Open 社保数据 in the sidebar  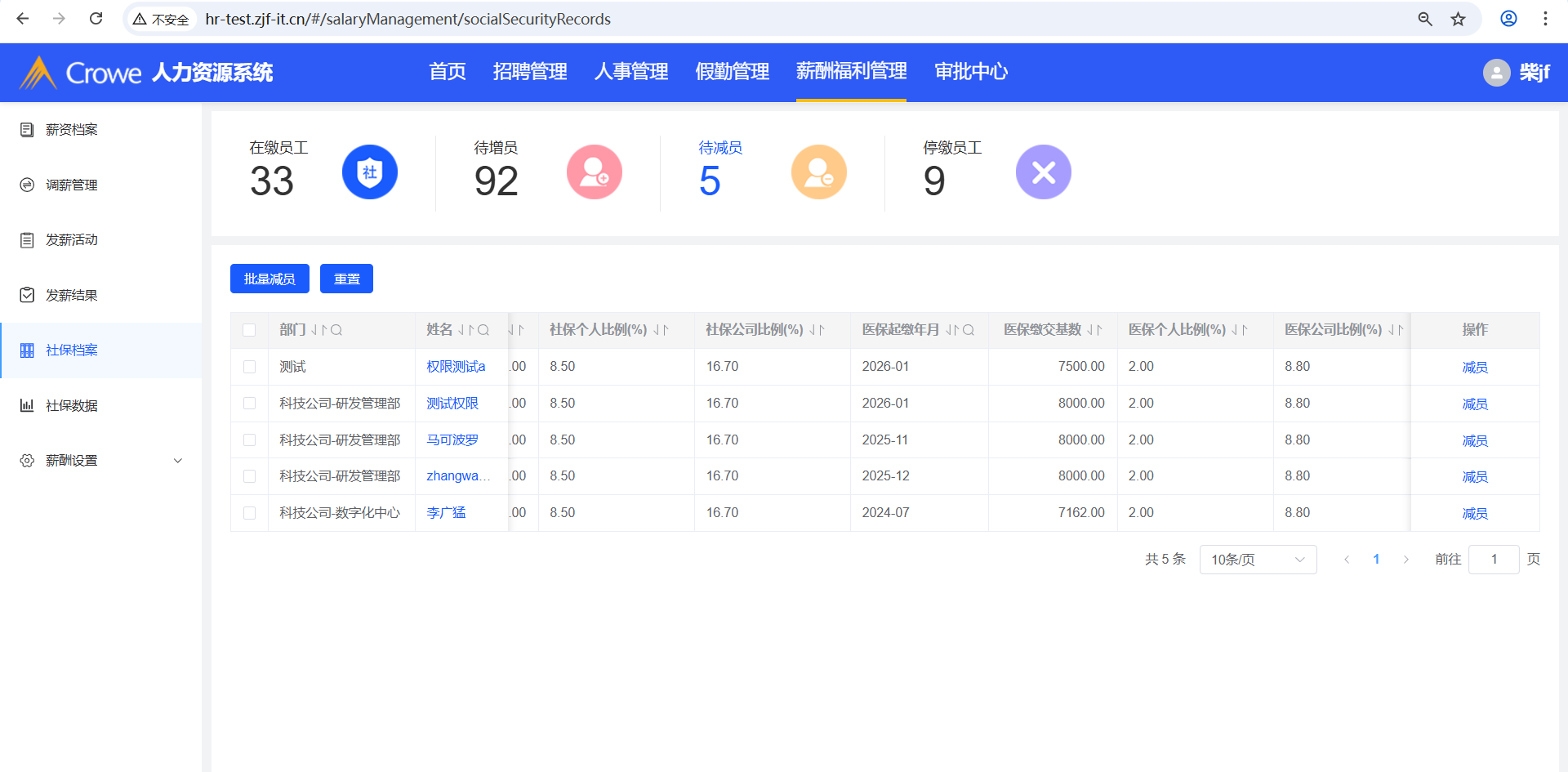72,406
